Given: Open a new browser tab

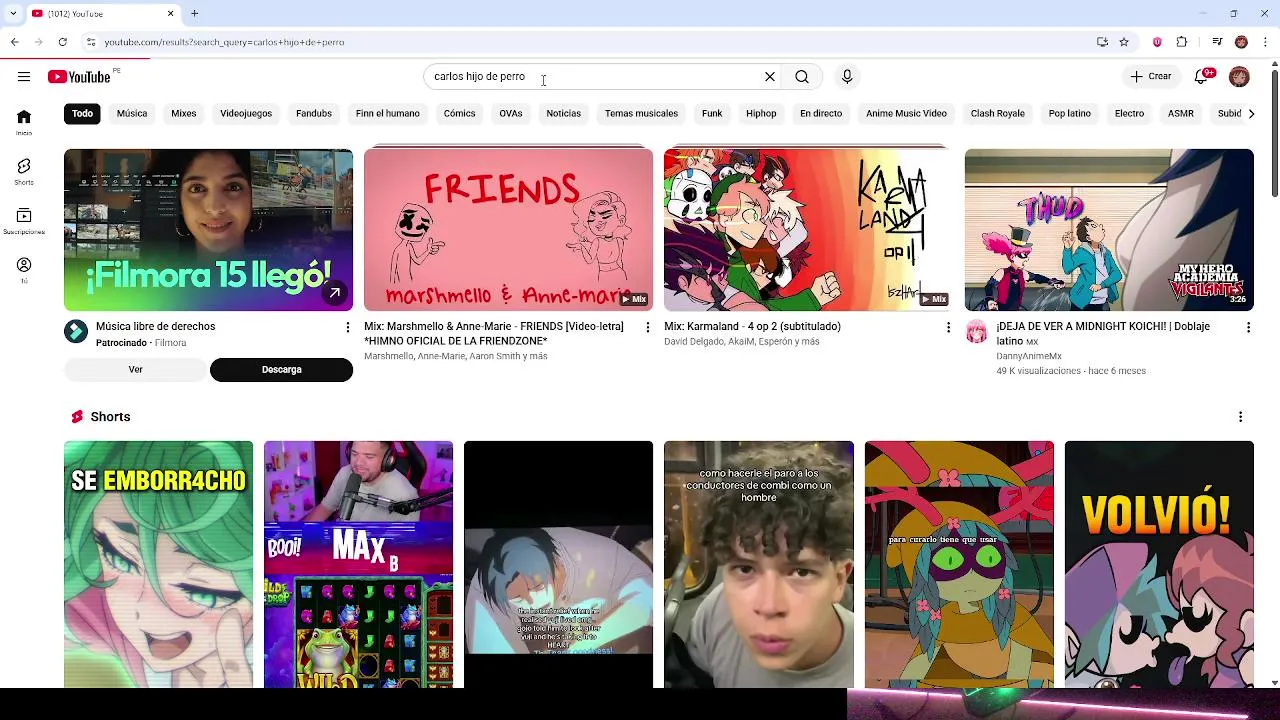Looking at the screenshot, I should [x=194, y=13].
